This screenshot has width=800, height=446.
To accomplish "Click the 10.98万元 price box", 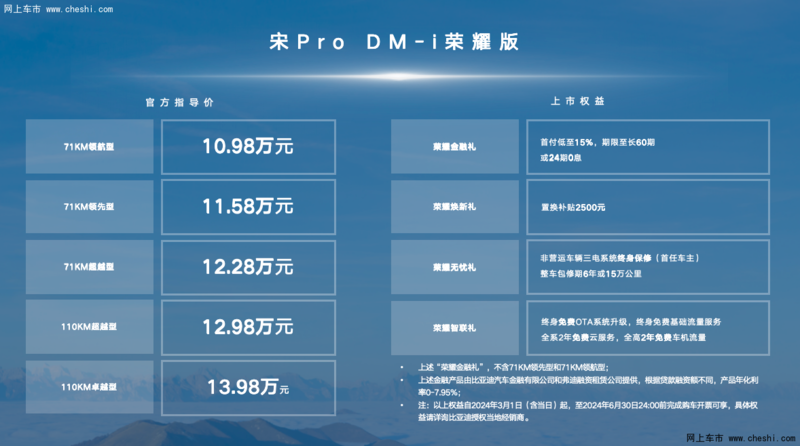I will [248, 147].
